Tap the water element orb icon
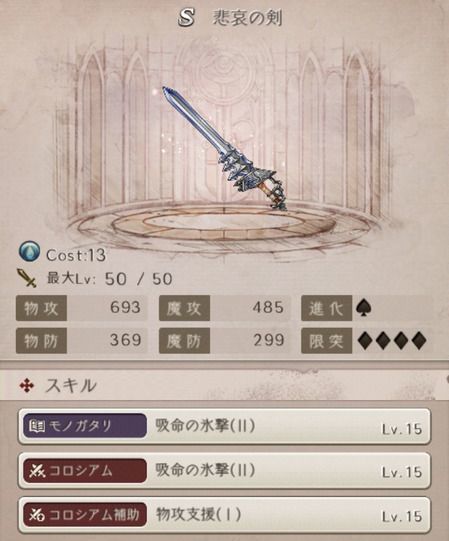 [x=29, y=252]
